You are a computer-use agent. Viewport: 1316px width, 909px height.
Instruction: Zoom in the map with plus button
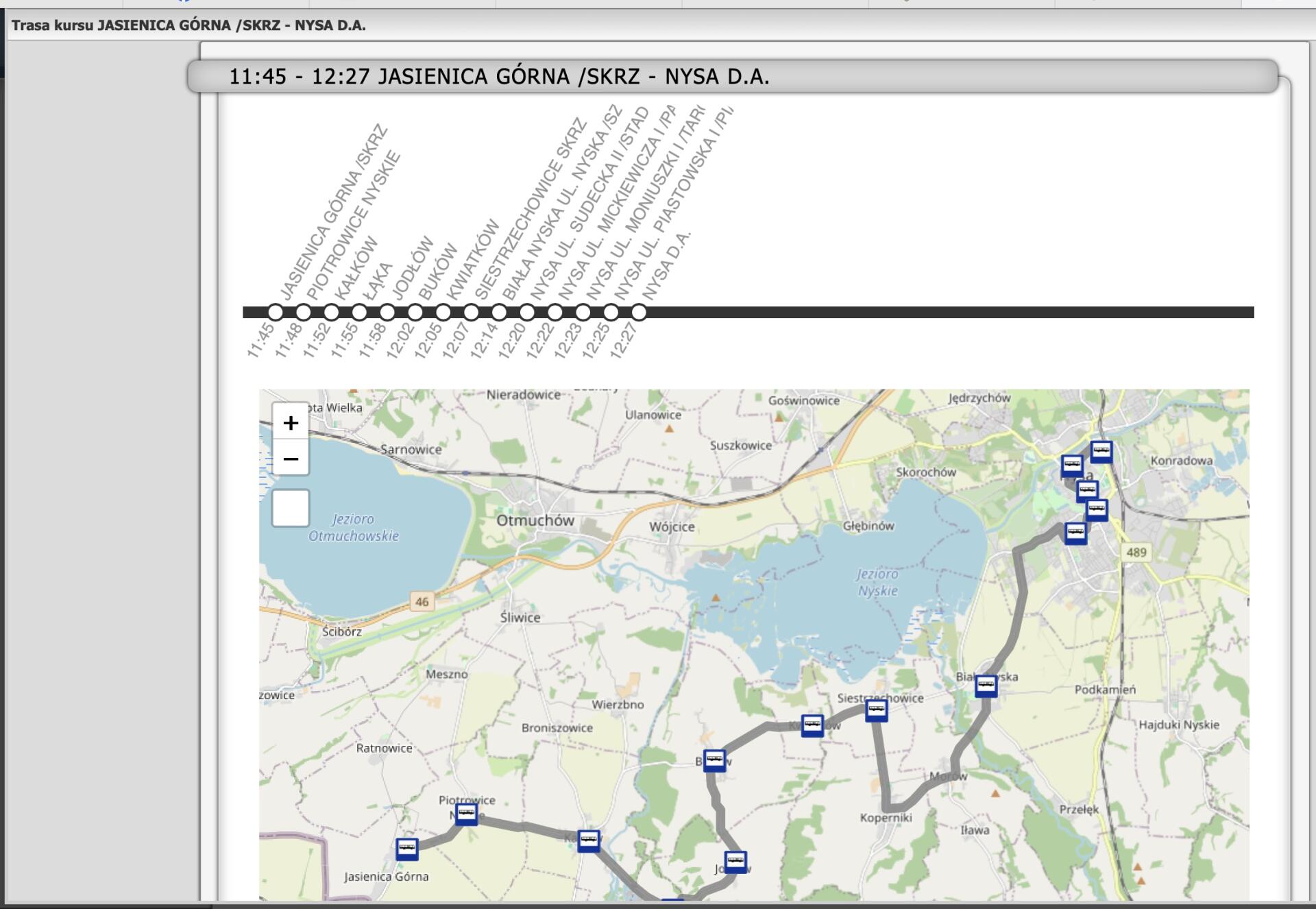291,422
